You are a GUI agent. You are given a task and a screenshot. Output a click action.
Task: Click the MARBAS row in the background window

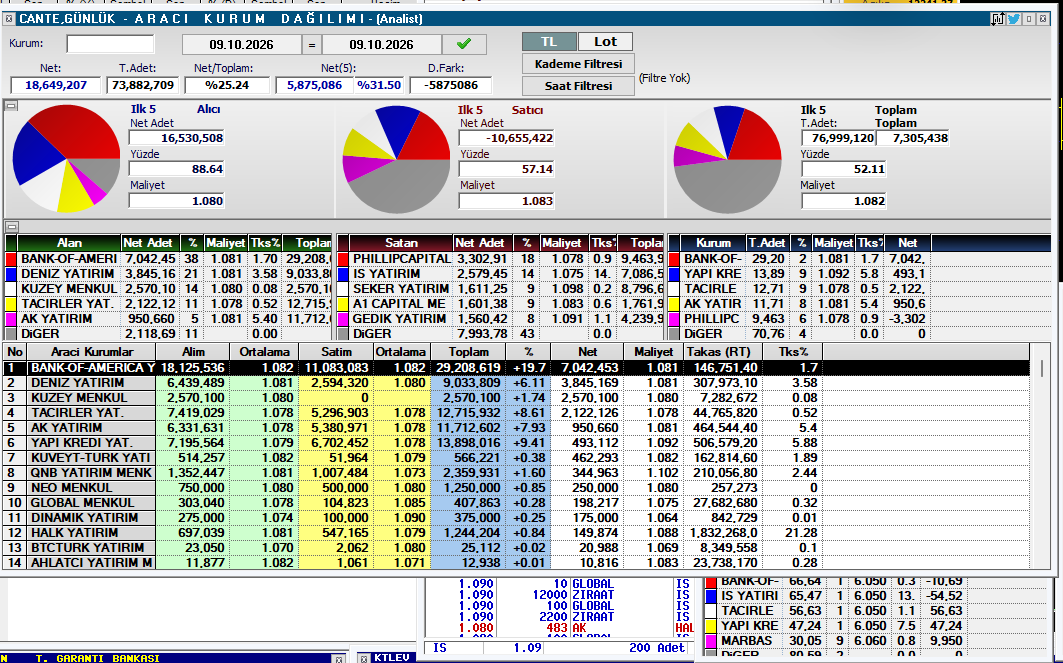(834, 641)
